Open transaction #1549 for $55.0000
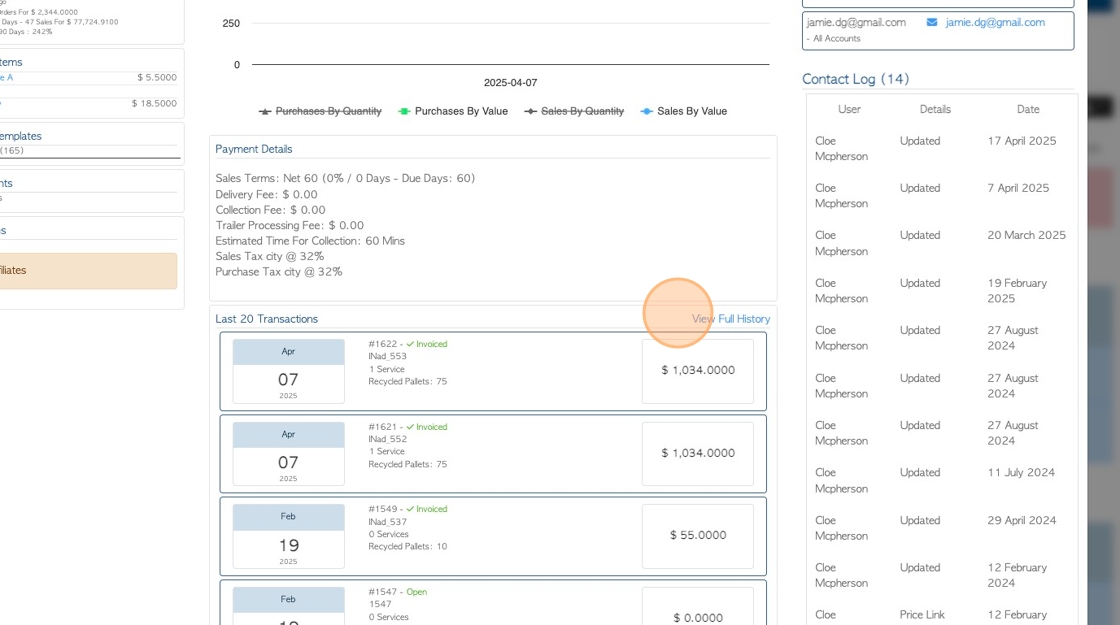The width and height of the screenshot is (1120, 625). [493, 536]
